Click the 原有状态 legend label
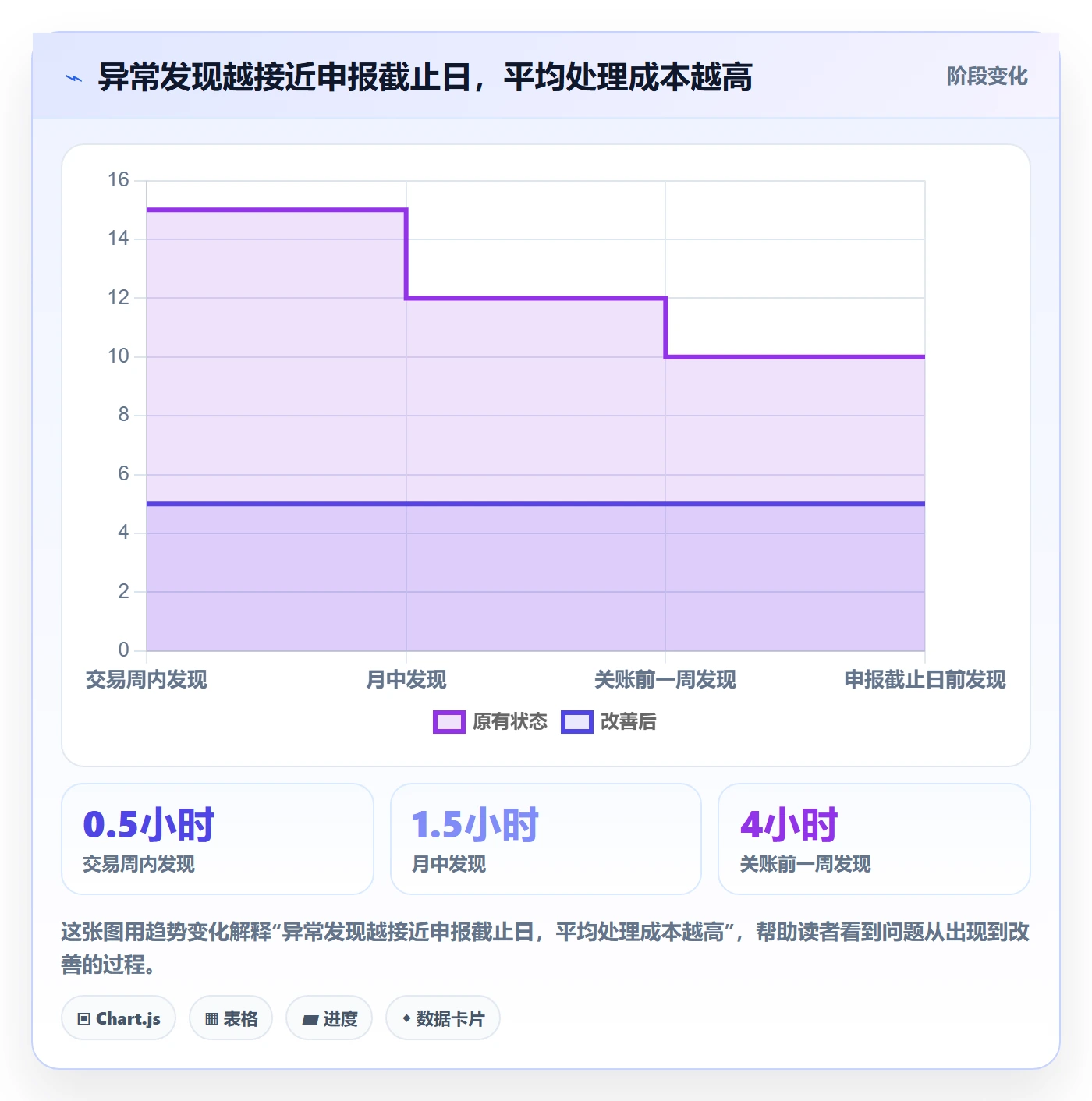Image resolution: width=1092 pixels, height=1101 pixels. pos(510,722)
